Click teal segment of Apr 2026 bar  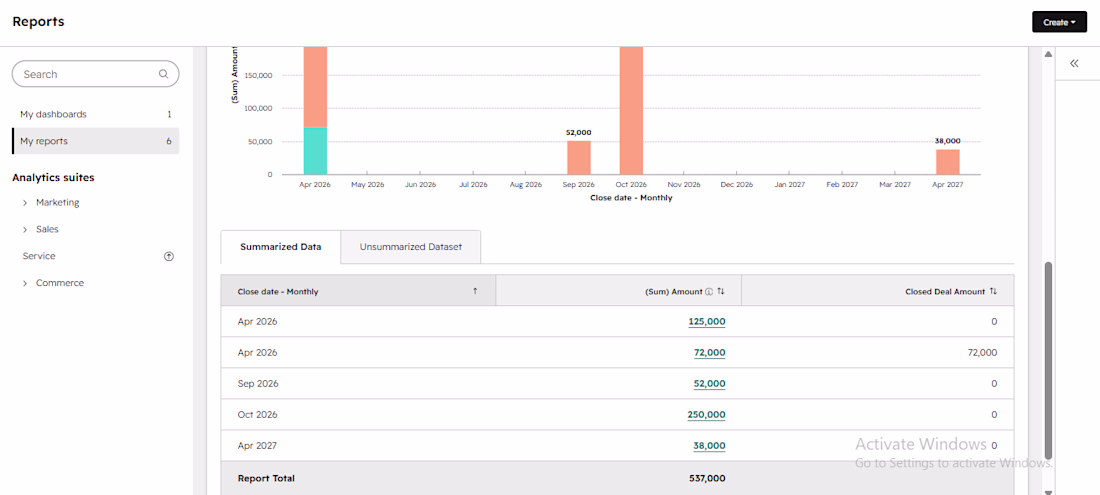(x=315, y=151)
